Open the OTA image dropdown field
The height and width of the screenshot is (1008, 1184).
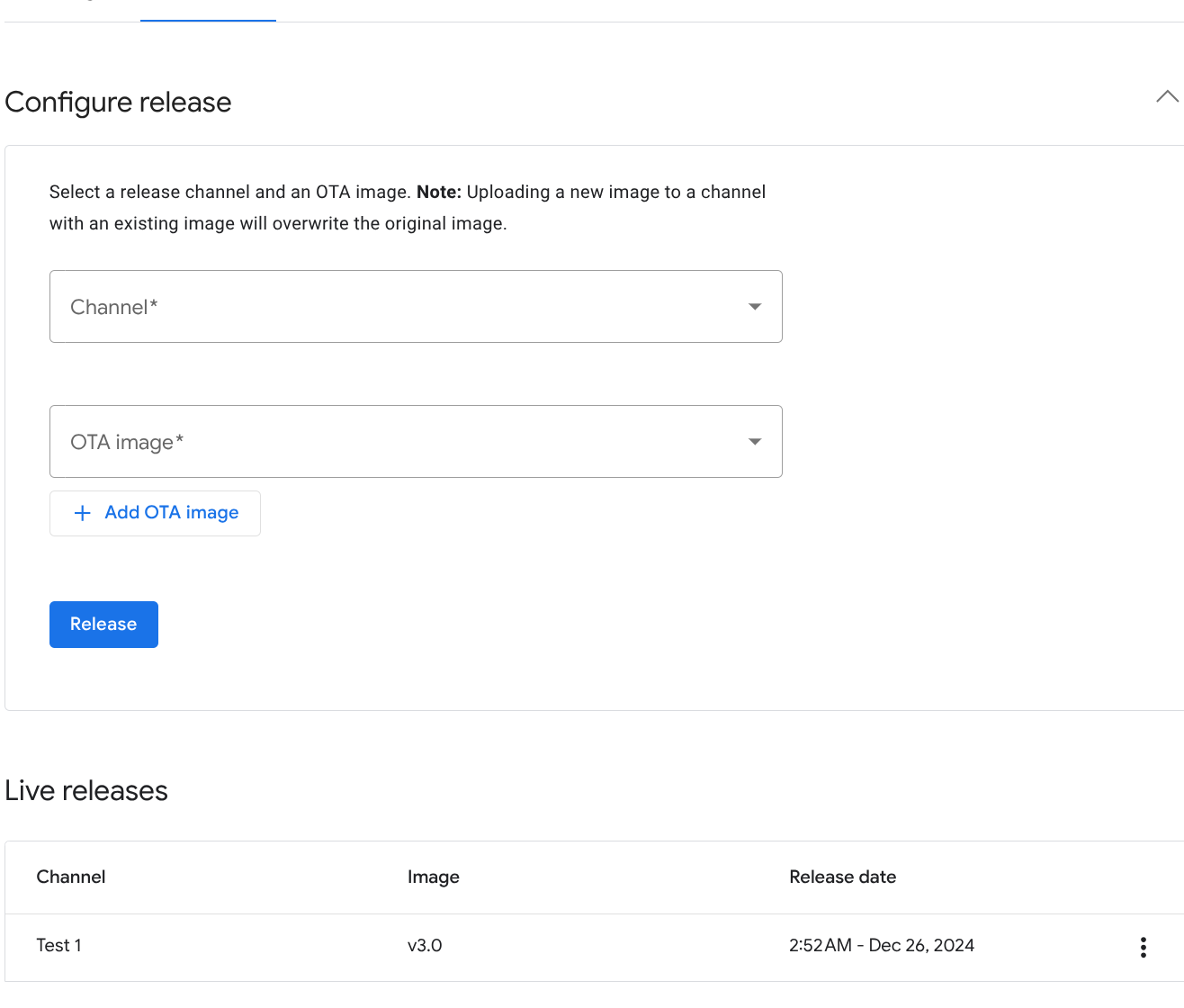click(x=396, y=442)
